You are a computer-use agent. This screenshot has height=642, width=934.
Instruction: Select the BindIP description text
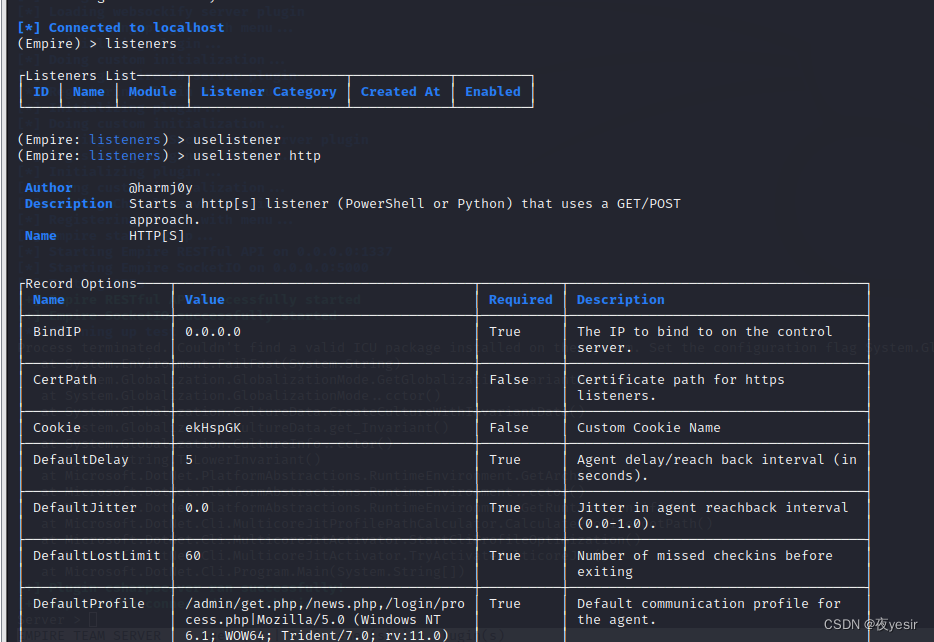coord(704,339)
